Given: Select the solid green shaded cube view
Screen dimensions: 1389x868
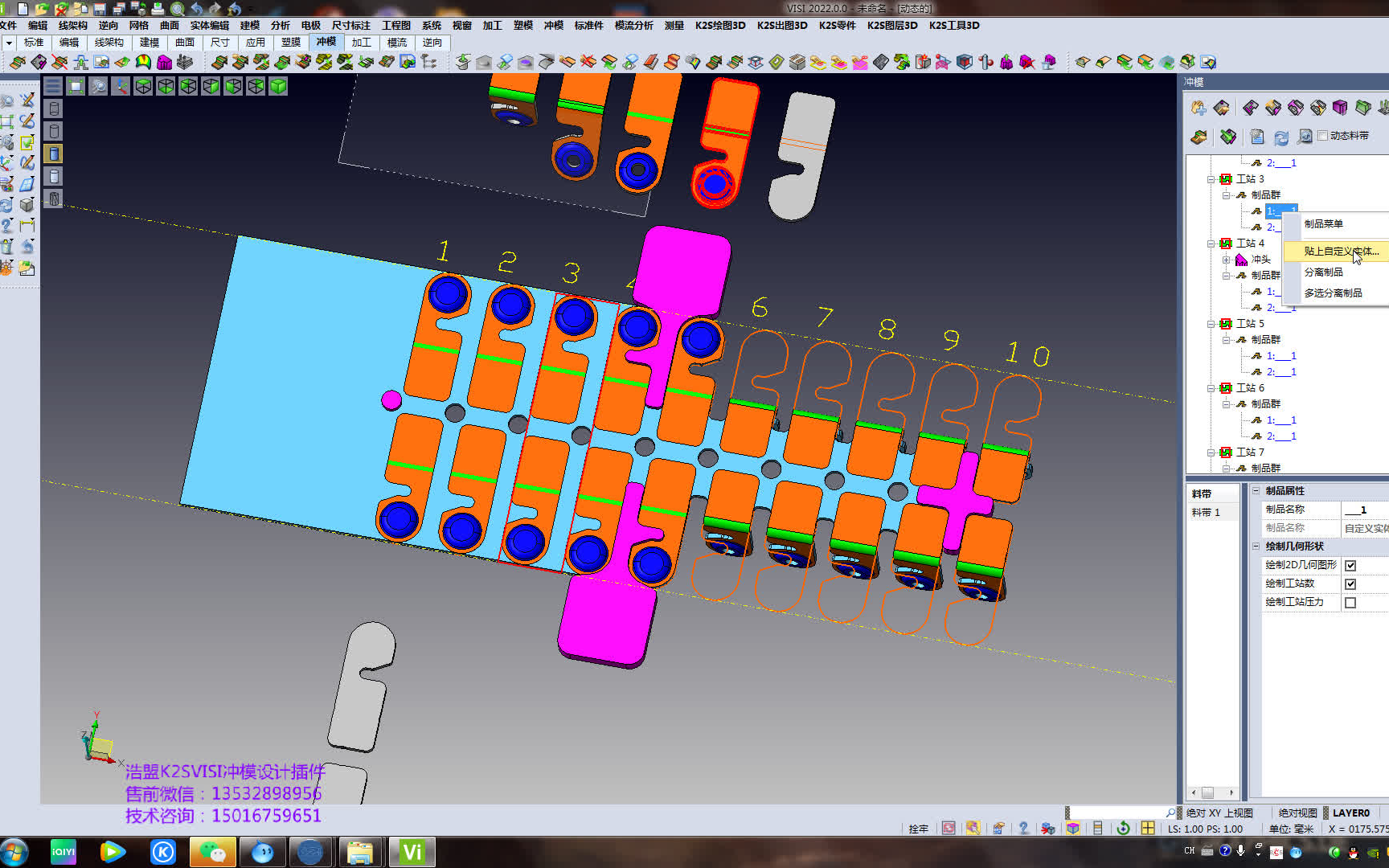Looking at the screenshot, I should tap(278, 86).
